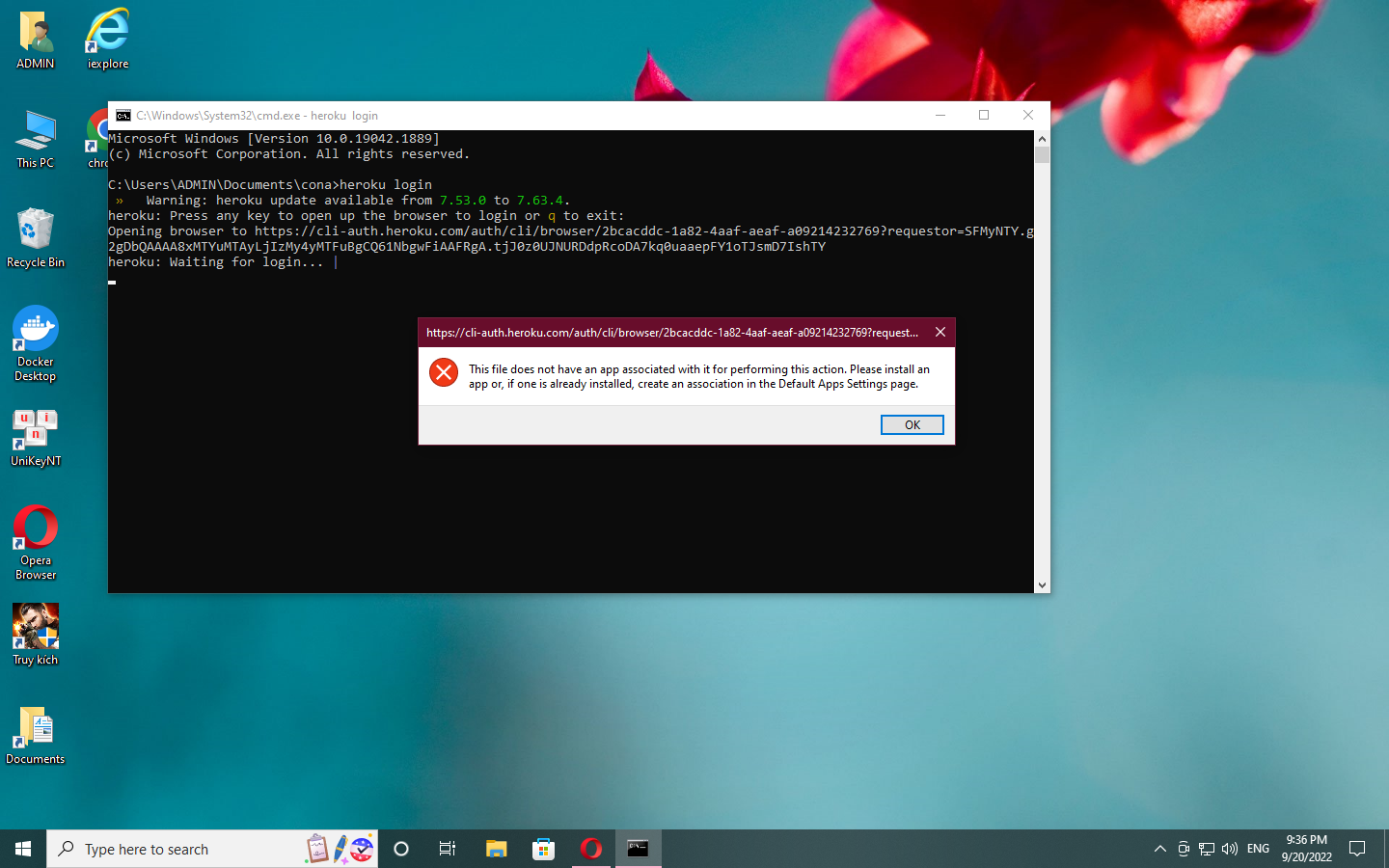Select the UniKeyNT desktop shortcut
The width and height of the screenshot is (1389, 868).
coord(36,438)
